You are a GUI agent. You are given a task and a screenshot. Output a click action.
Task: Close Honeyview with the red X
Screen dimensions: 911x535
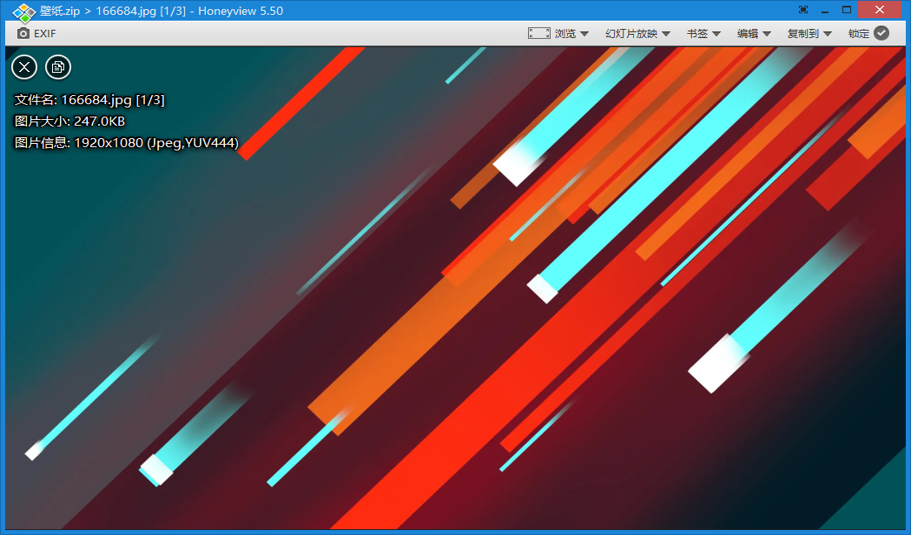[880, 10]
